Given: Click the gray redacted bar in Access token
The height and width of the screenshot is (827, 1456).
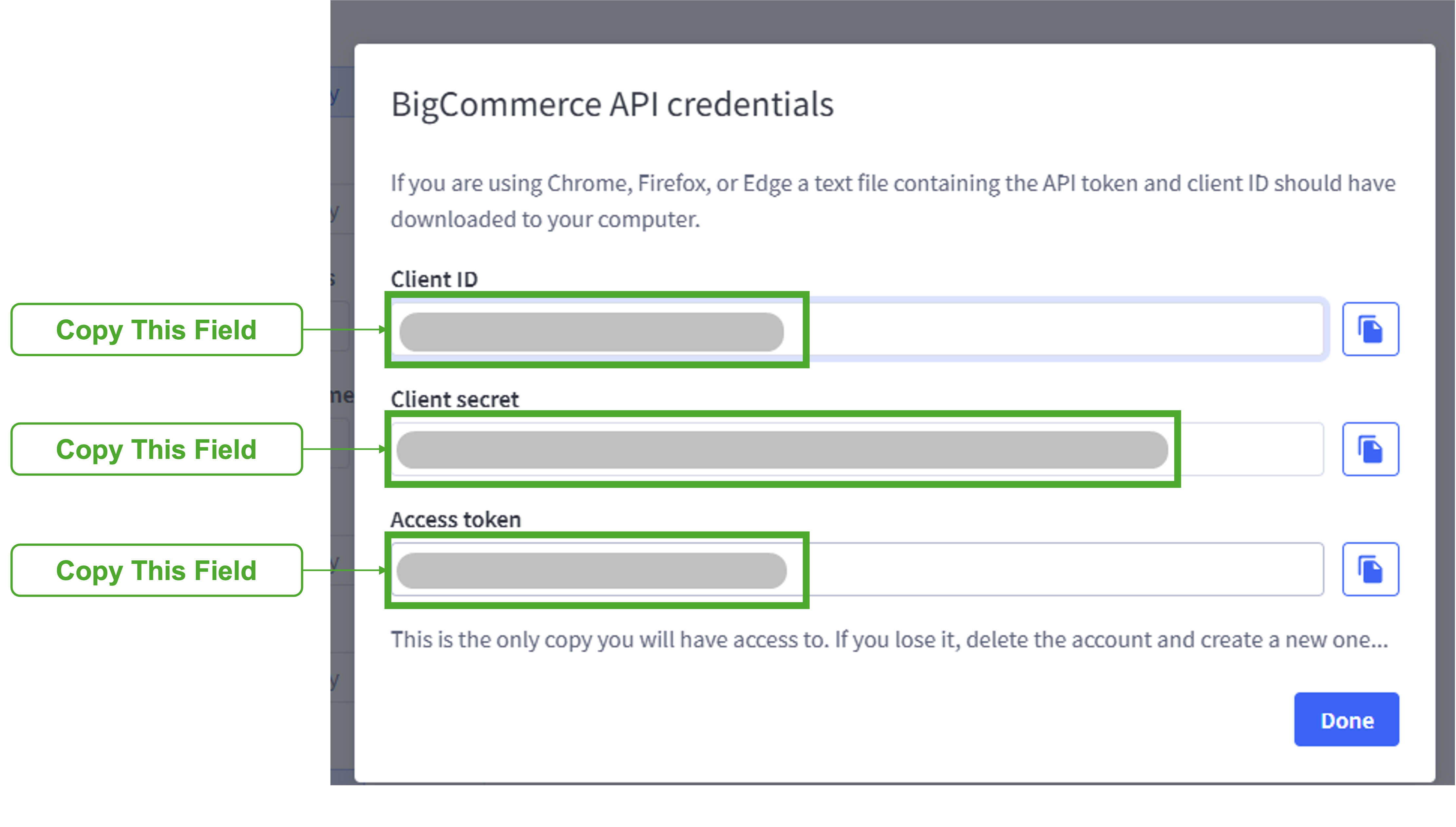Looking at the screenshot, I should [x=591, y=570].
